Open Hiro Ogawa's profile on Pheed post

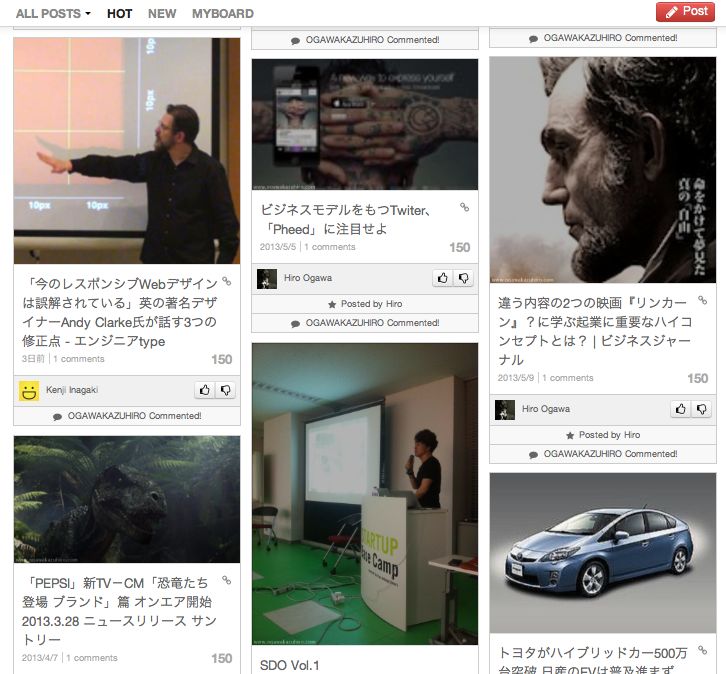coord(308,278)
